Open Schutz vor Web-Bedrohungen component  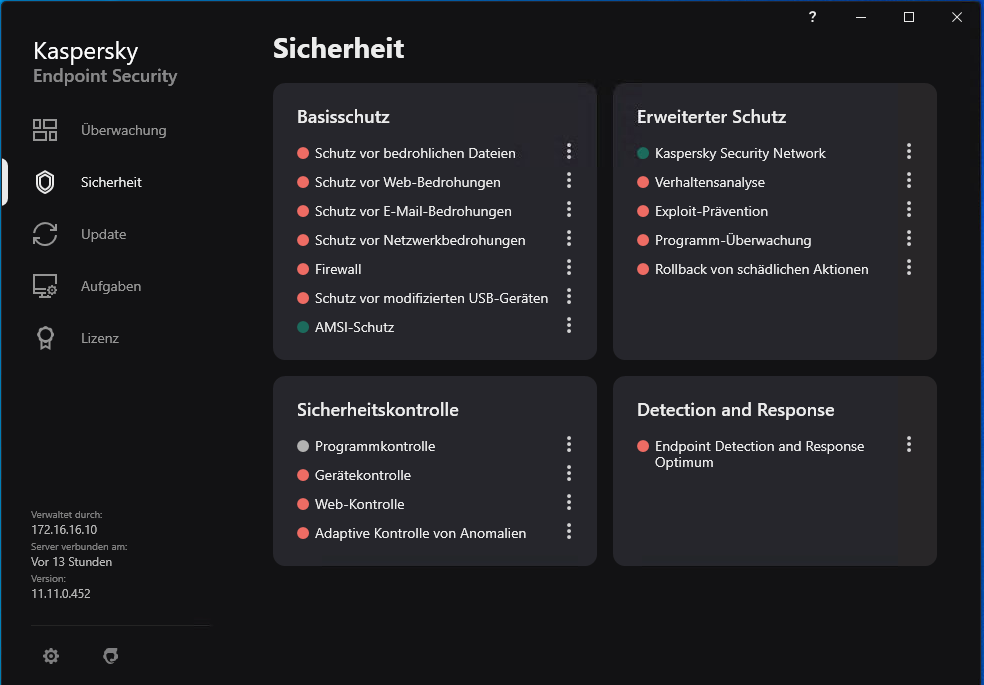click(408, 182)
